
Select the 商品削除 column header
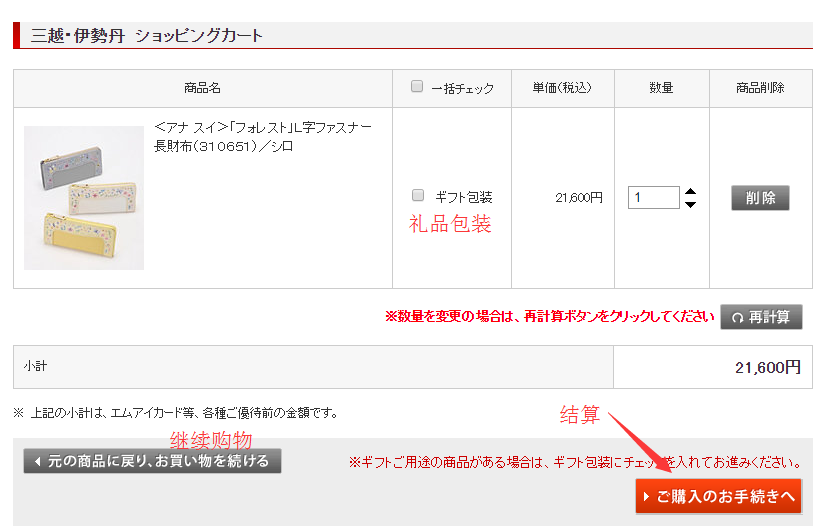[x=760, y=88]
